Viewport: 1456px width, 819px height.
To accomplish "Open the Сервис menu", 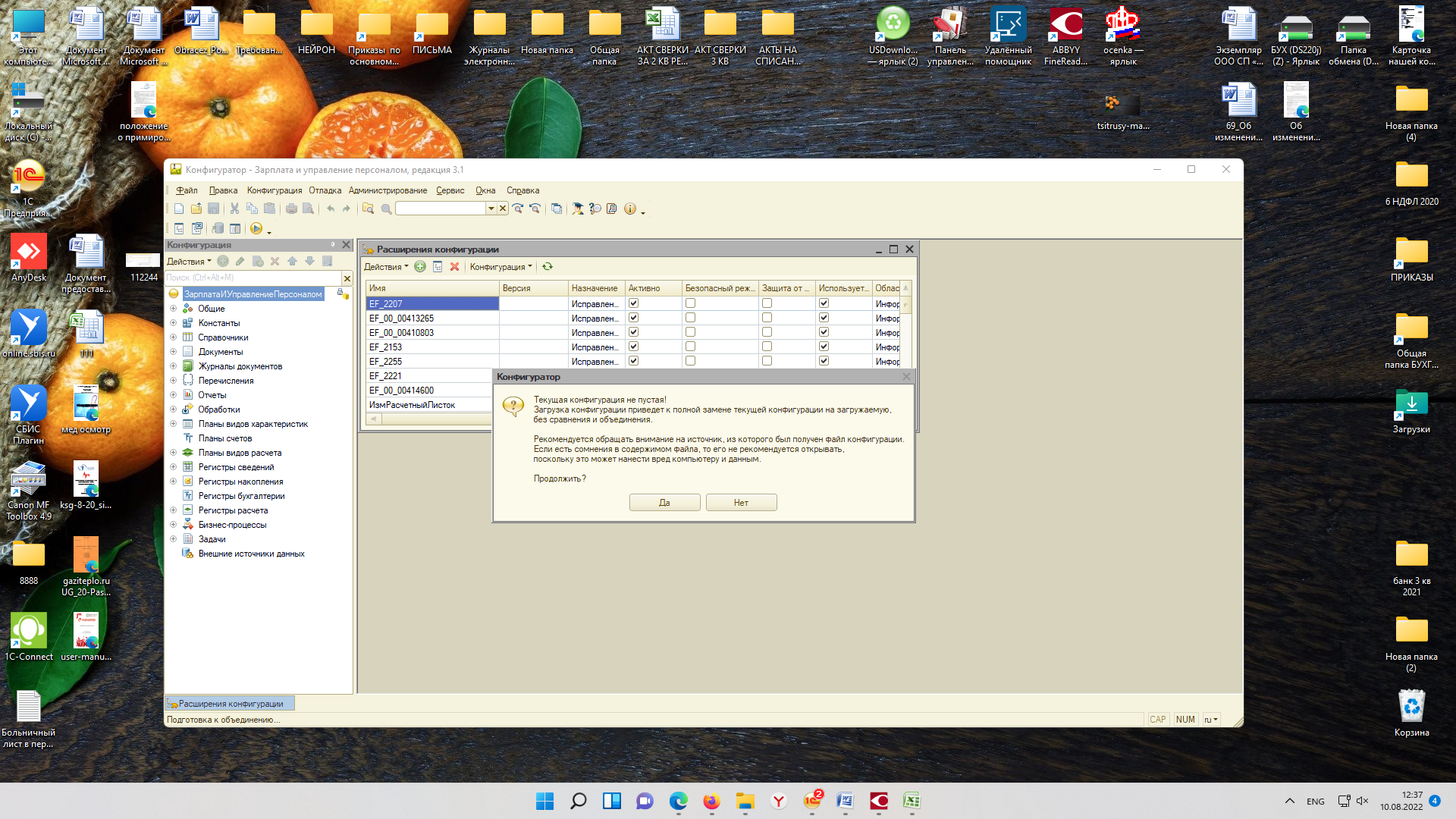I will click(450, 190).
